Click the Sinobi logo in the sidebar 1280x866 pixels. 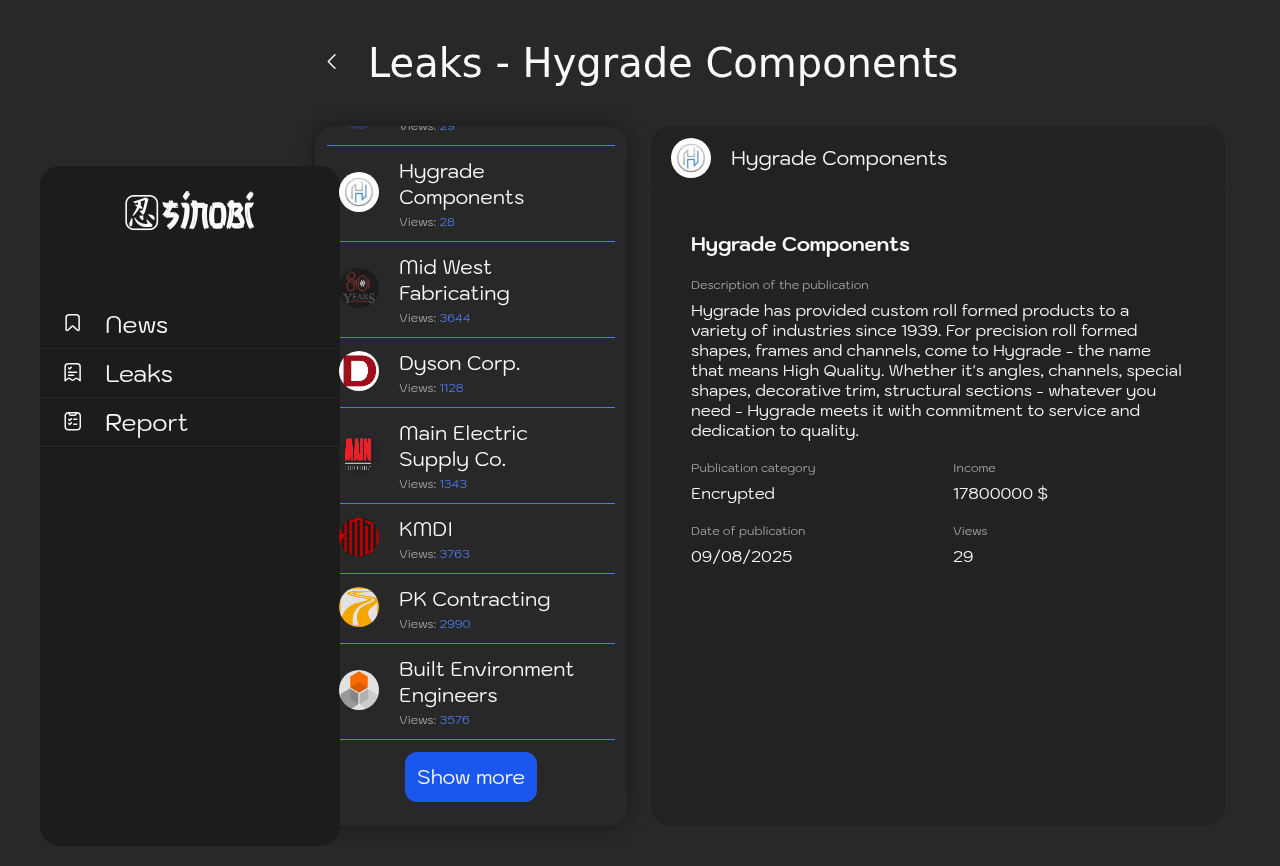190,211
